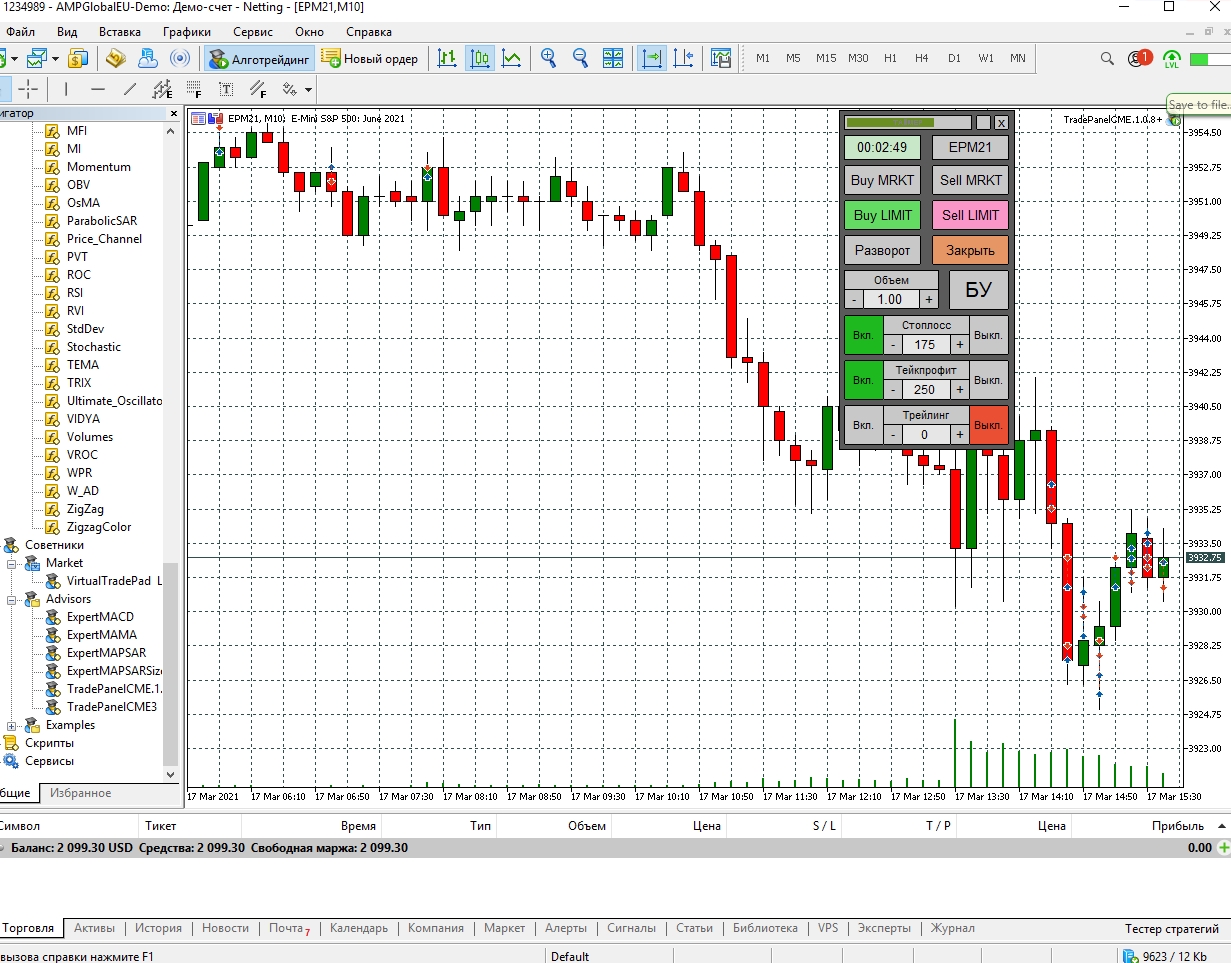Set timeframe to M15

826,59
